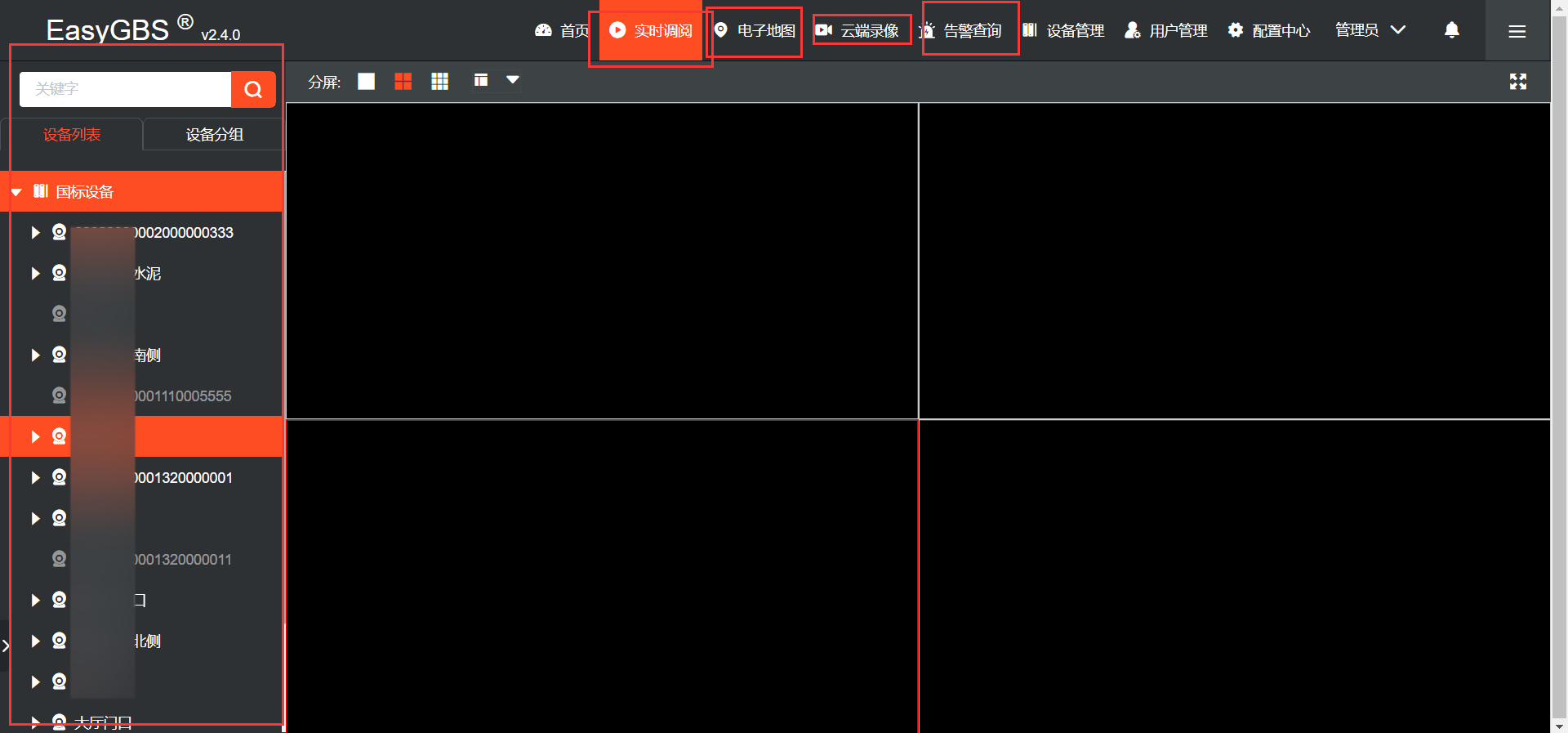1568x733 pixels.
Task: Switch to the 设备分组 tab
Action: coord(214,134)
